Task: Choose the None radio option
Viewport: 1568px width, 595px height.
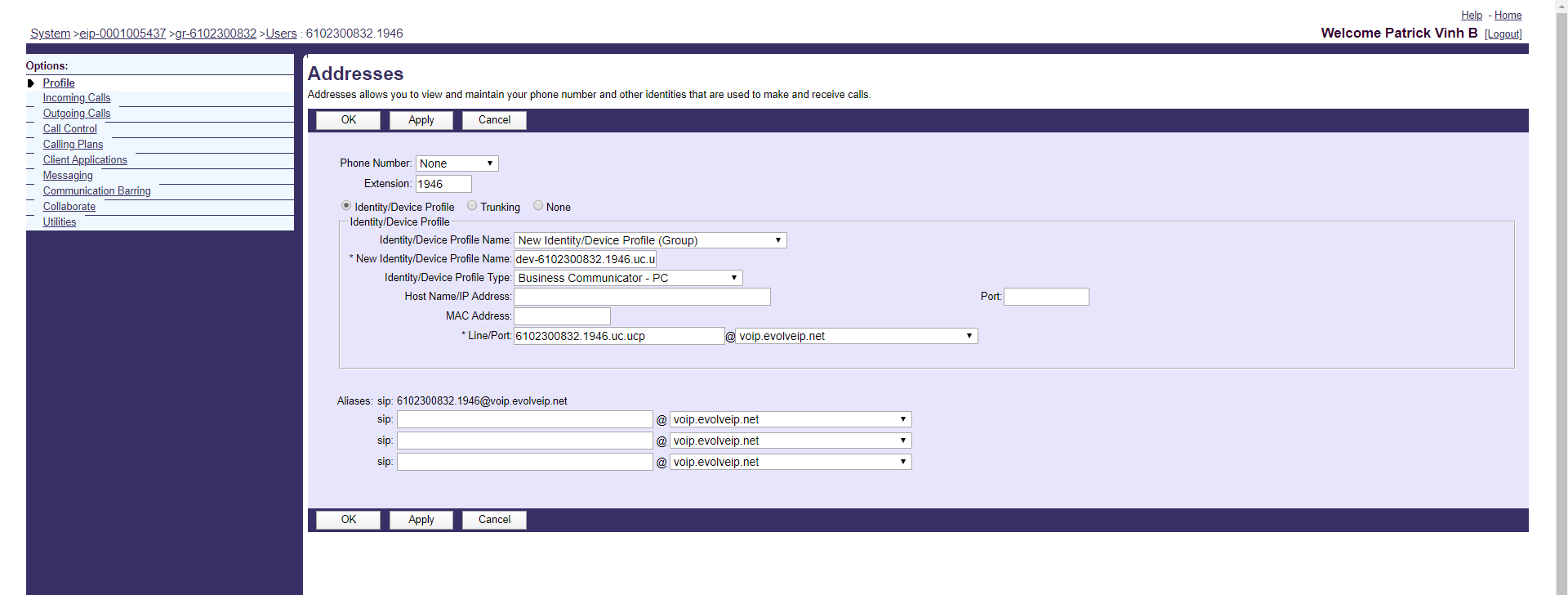Action: [x=538, y=206]
